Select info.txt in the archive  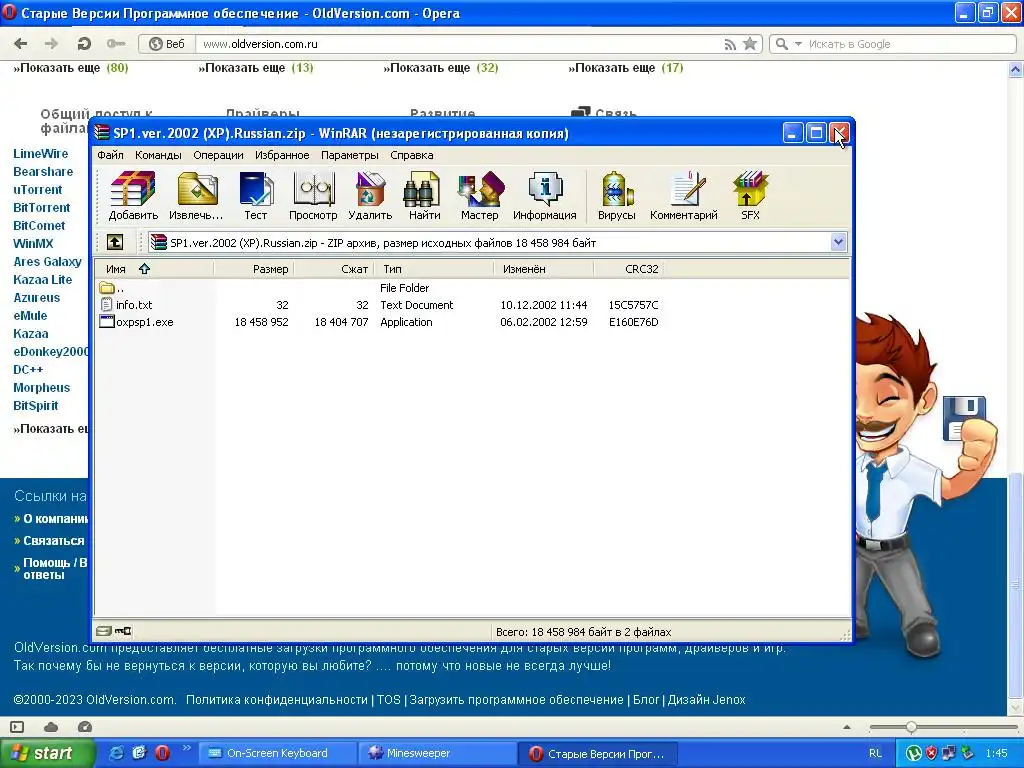pyautogui.click(x=134, y=305)
